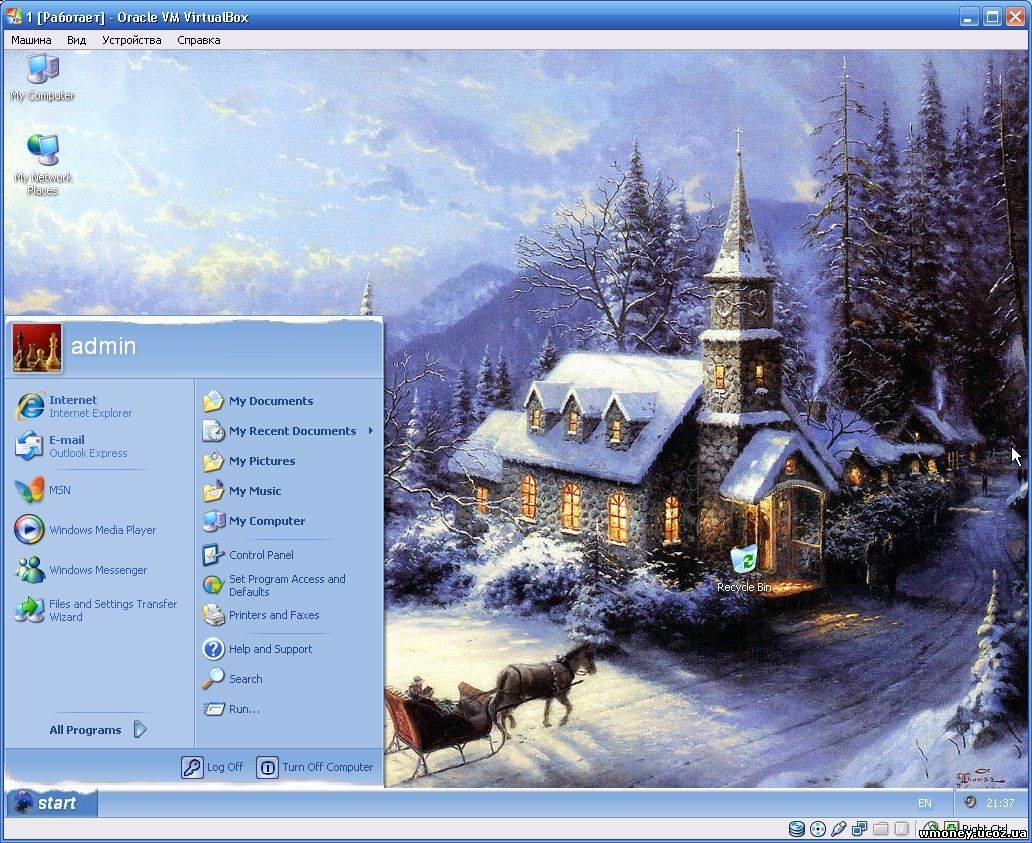
Task: Open the Control Panel icon
Action: 213,555
